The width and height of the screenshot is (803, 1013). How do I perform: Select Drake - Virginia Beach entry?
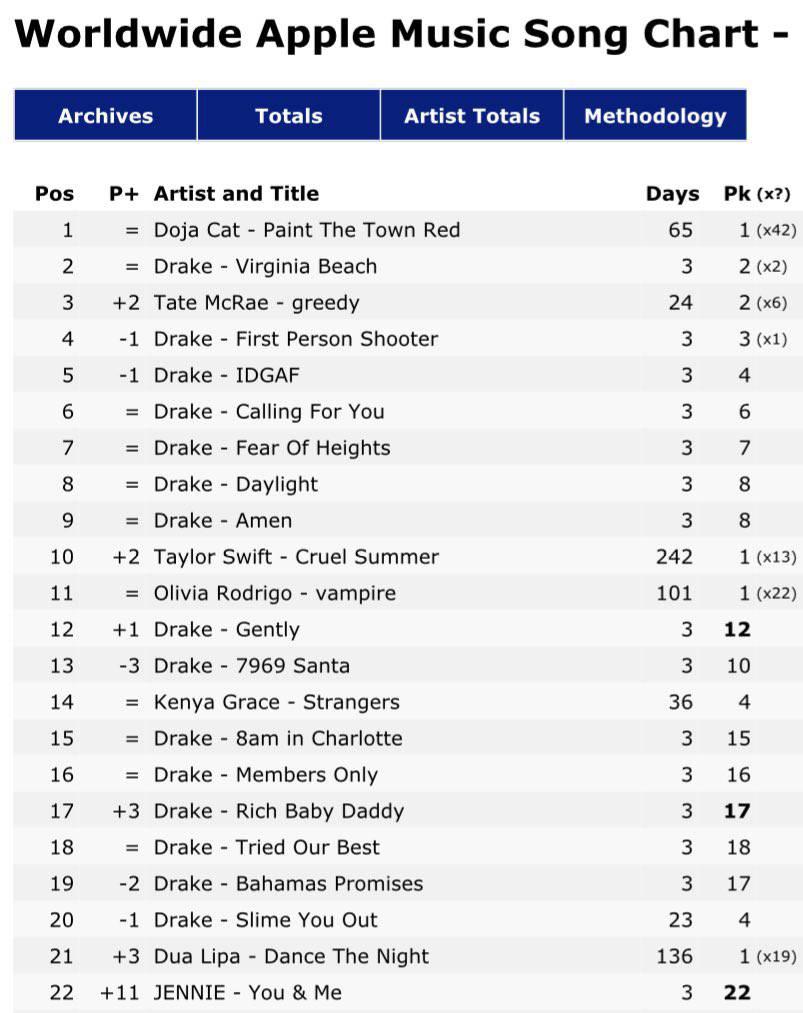point(265,266)
